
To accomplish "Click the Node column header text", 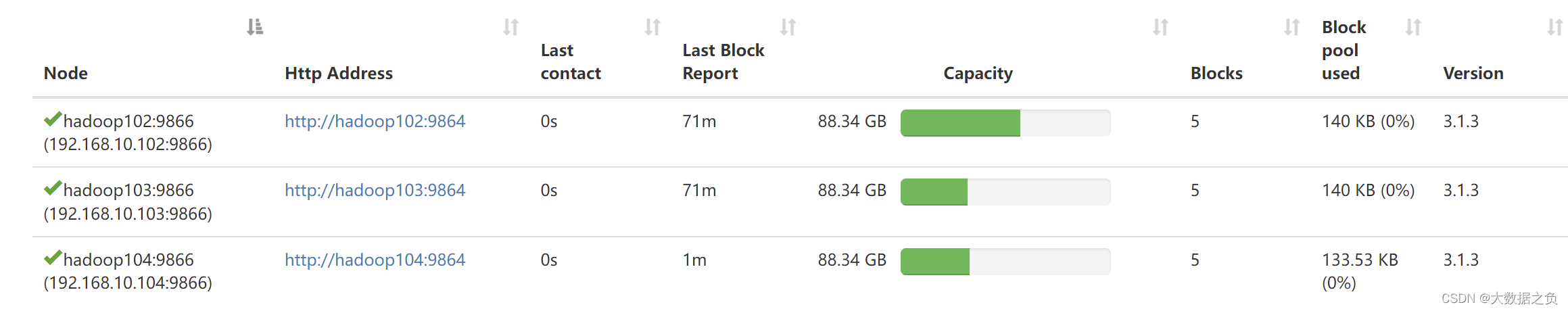I will pyautogui.click(x=66, y=73).
